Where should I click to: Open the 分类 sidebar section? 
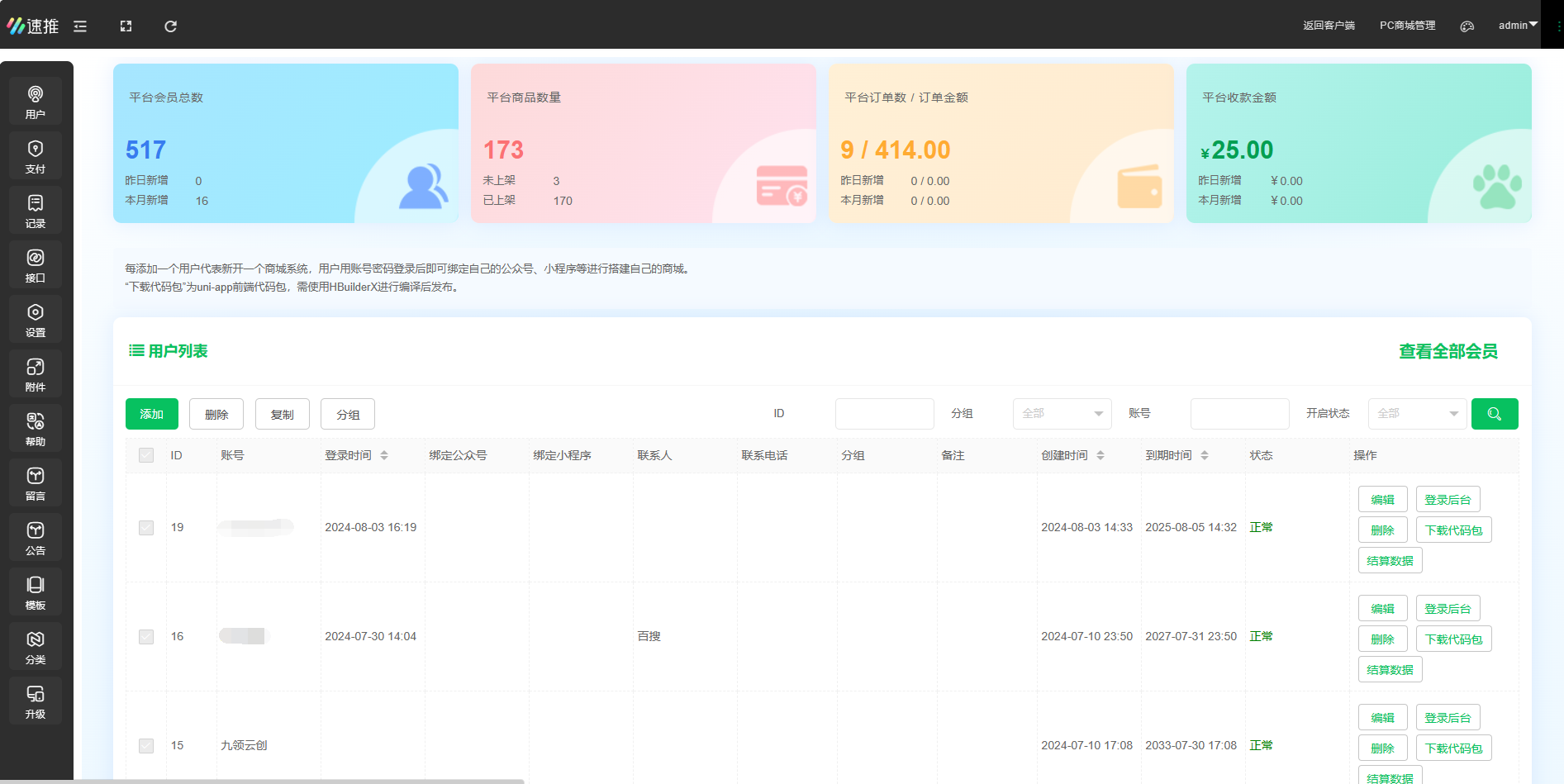coord(36,646)
